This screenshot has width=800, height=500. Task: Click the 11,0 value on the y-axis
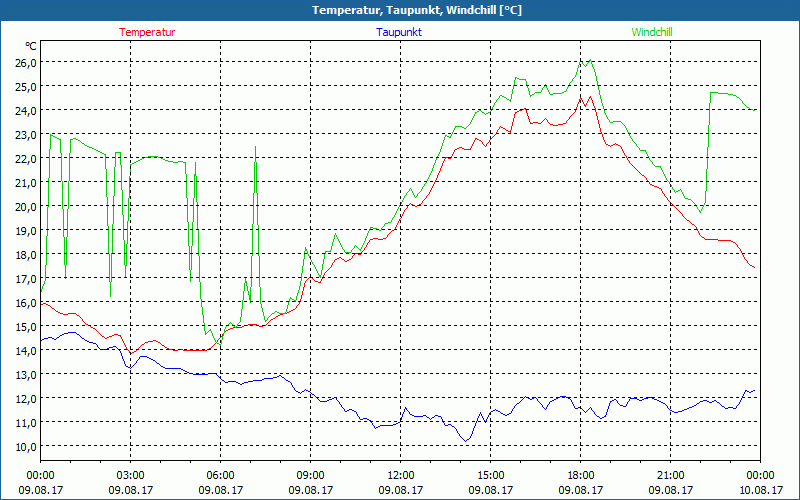pos(26,422)
